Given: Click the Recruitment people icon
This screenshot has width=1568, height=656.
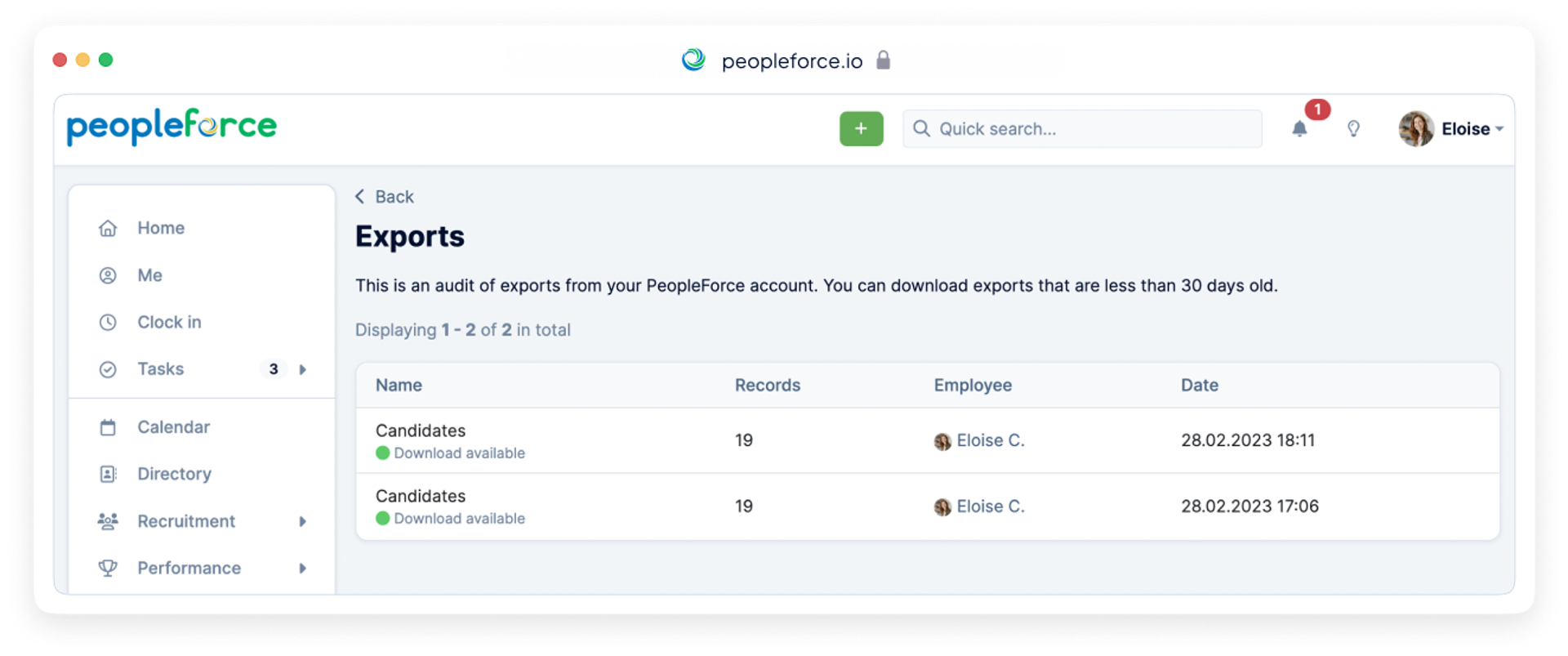Looking at the screenshot, I should (108, 521).
